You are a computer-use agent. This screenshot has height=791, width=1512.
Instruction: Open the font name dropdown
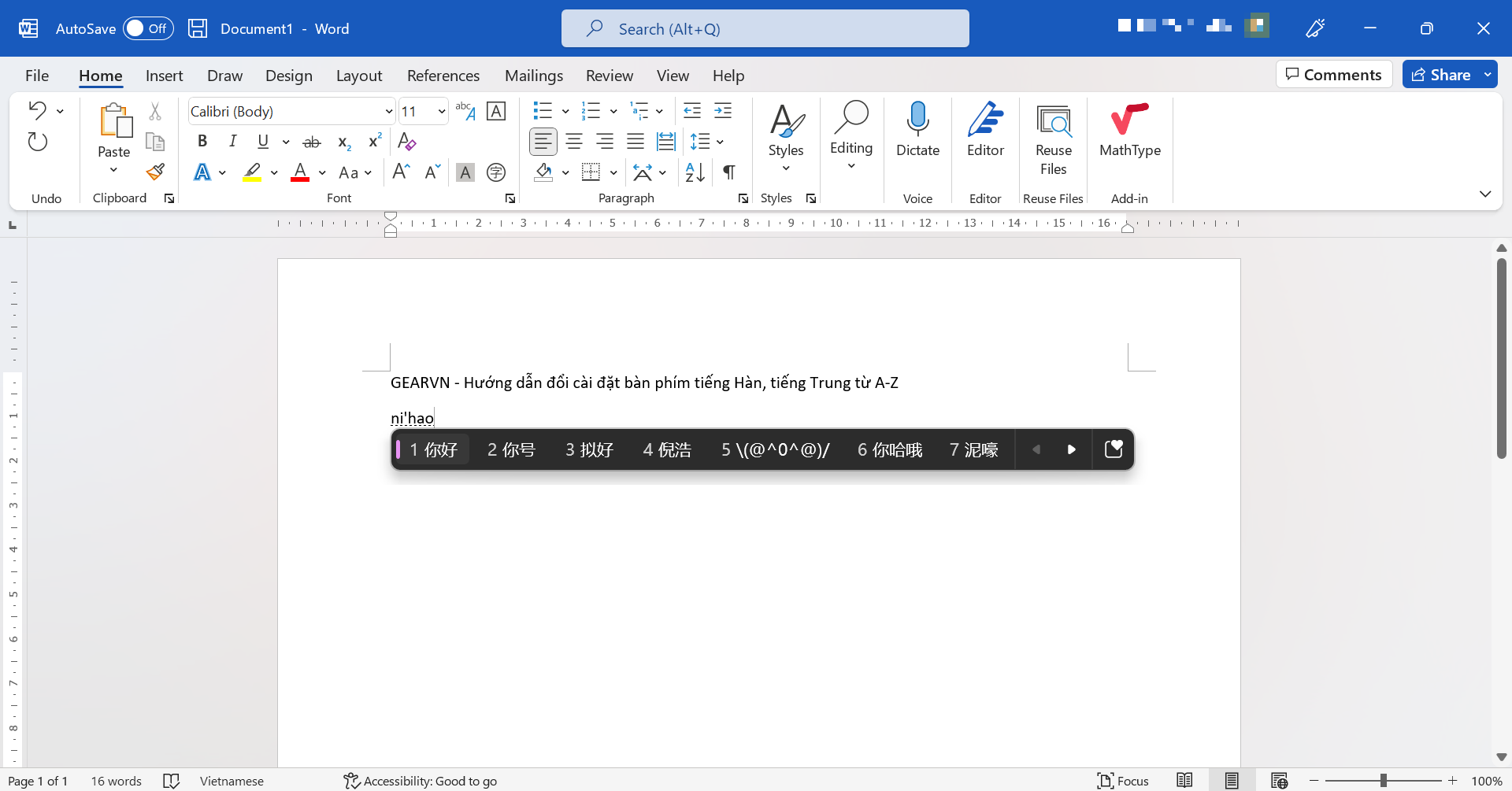point(388,112)
